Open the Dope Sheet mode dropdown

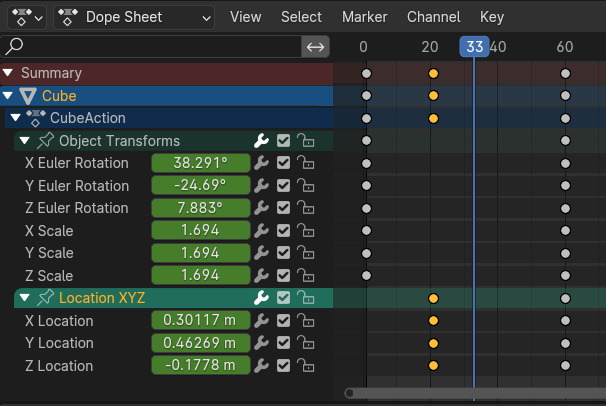click(134, 17)
